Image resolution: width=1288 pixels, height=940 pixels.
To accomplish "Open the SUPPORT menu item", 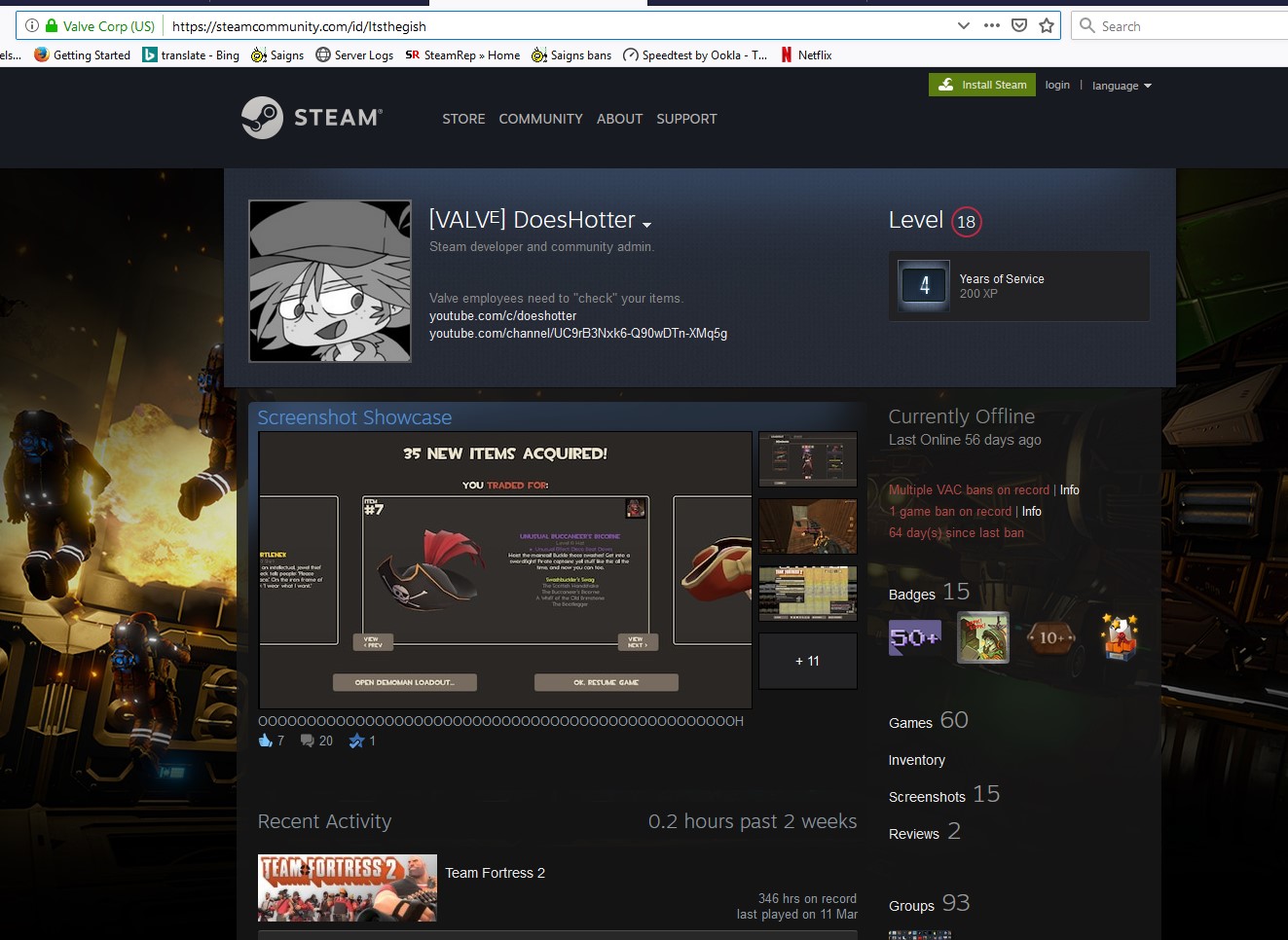I will [x=686, y=119].
